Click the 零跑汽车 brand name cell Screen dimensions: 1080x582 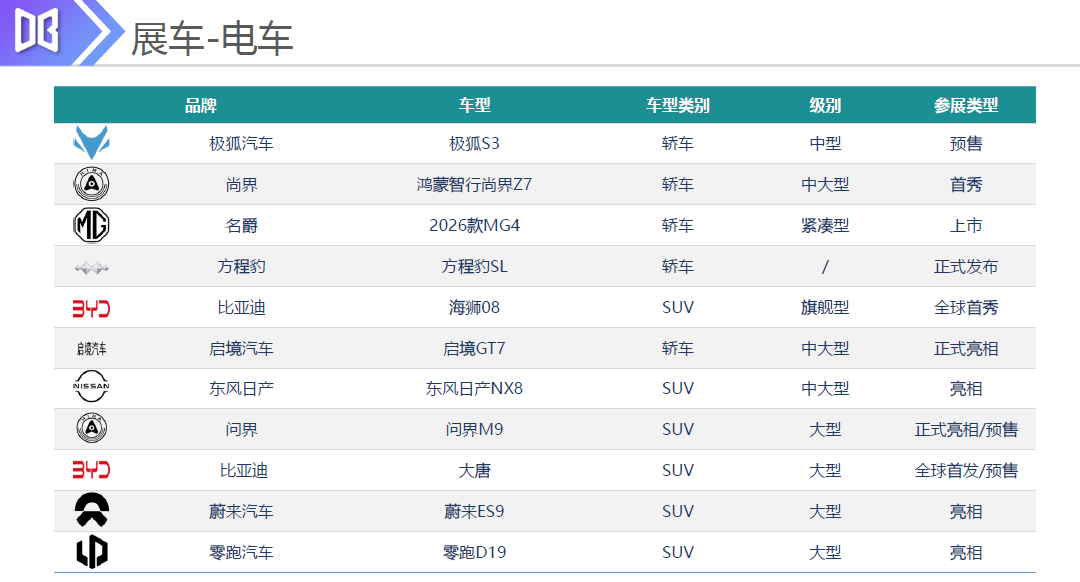pos(241,552)
